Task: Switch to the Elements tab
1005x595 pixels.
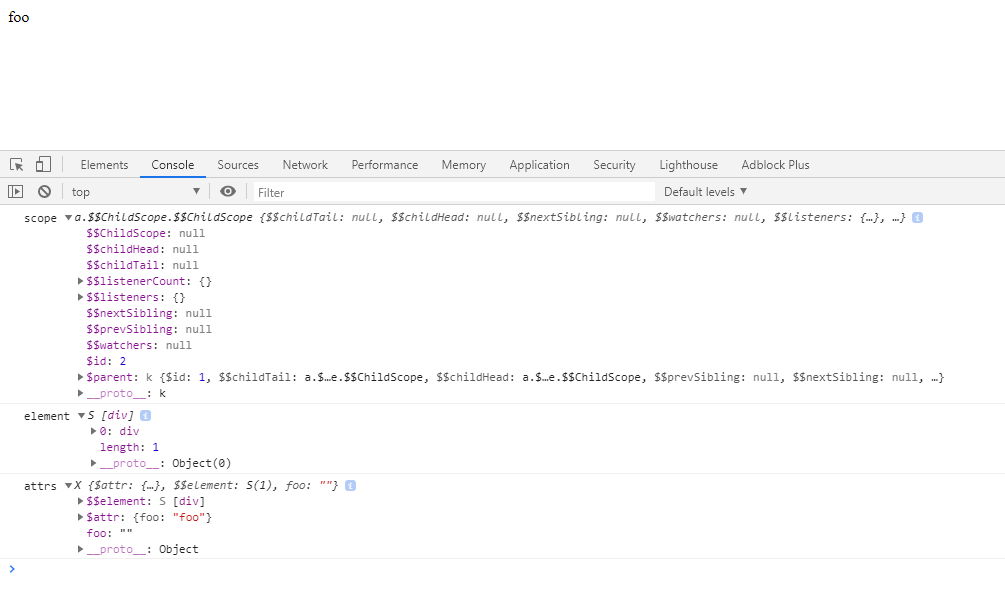Action: click(x=104, y=165)
